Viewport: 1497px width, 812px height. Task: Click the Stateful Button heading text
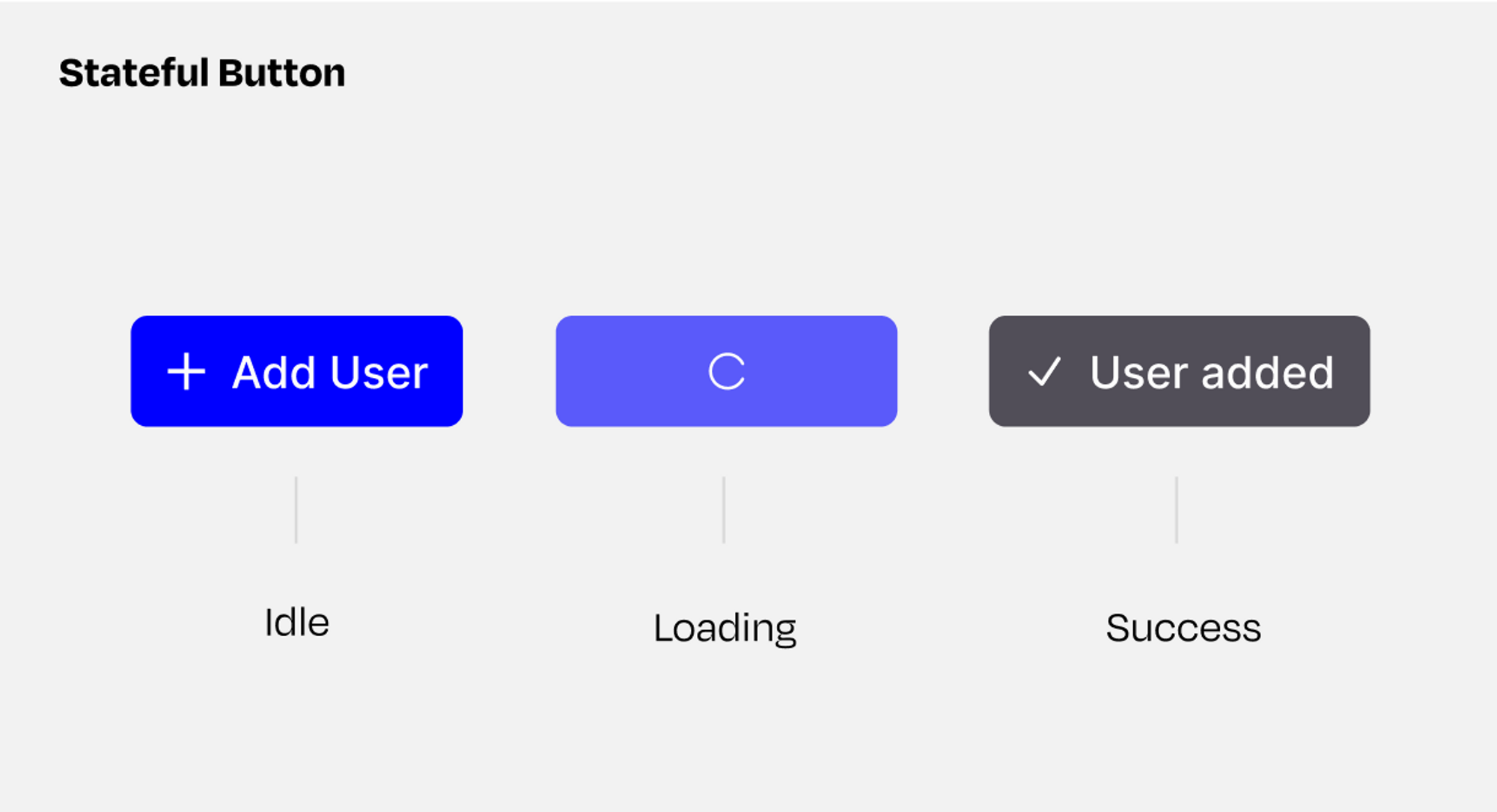coord(200,71)
